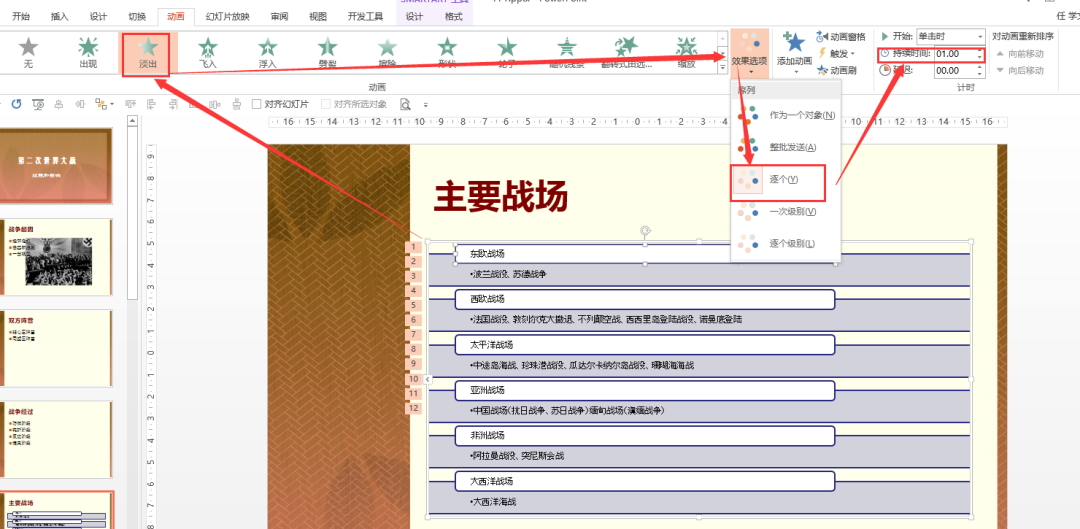Click the 动画刷 animation painter
The image size is (1080, 529).
coord(836,70)
